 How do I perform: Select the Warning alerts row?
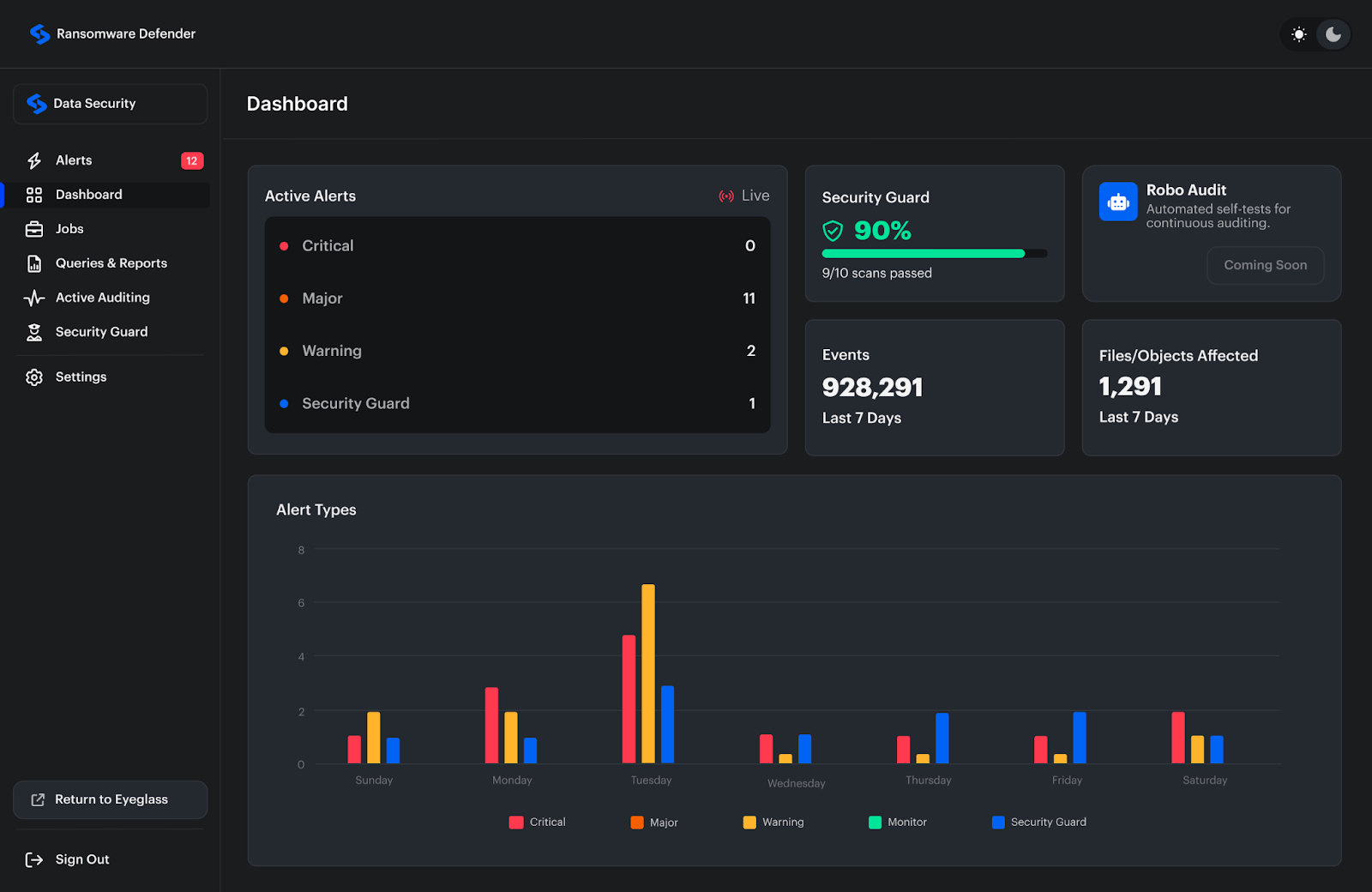click(517, 351)
